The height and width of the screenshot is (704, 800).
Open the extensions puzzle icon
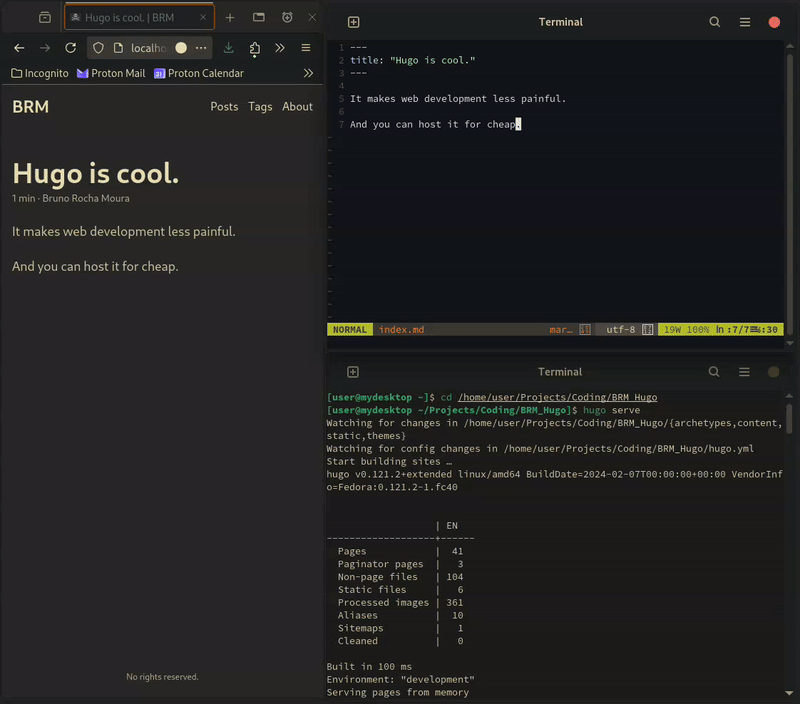point(255,48)
